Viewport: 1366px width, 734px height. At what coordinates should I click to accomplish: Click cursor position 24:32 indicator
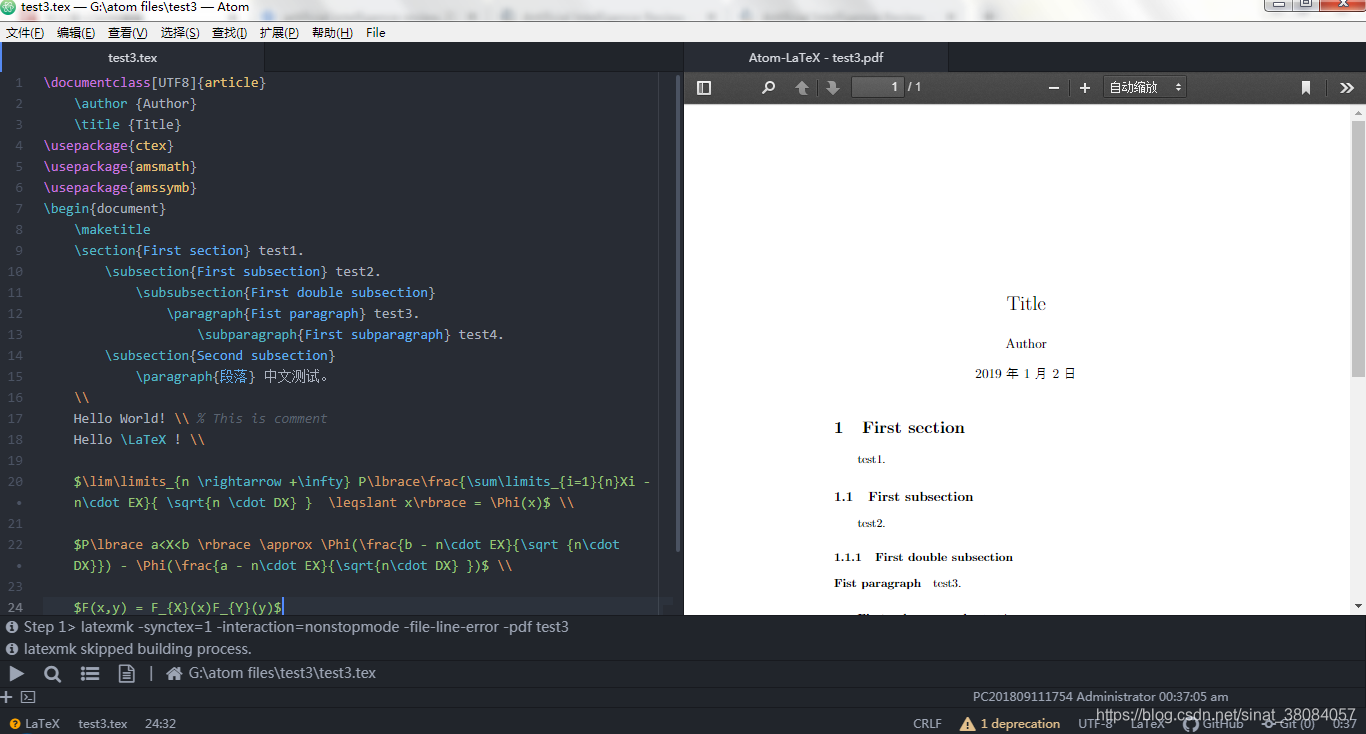160,724
